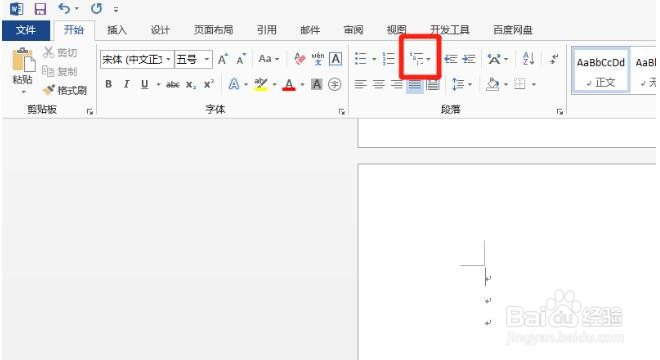
Task: Switch to the 页面布局 tab
Action: coord(213,30)
